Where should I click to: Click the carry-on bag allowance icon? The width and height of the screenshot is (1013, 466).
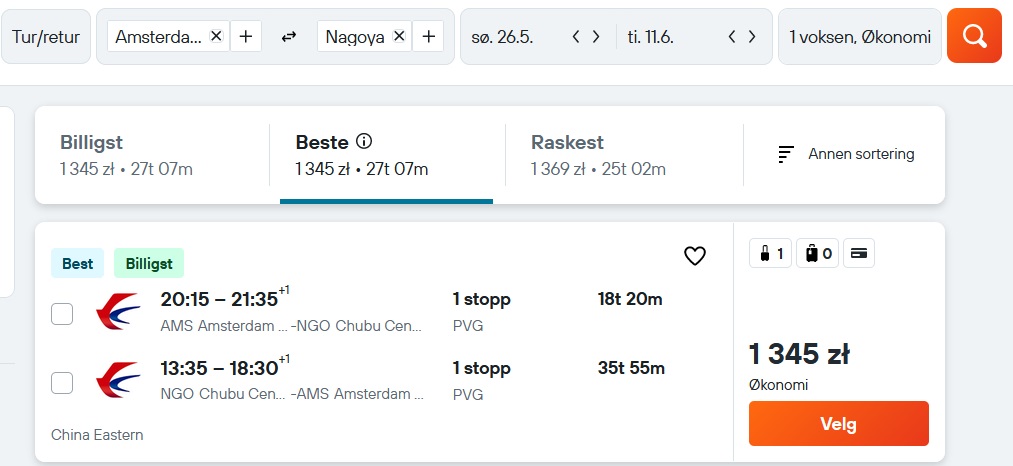pos(771,253)
